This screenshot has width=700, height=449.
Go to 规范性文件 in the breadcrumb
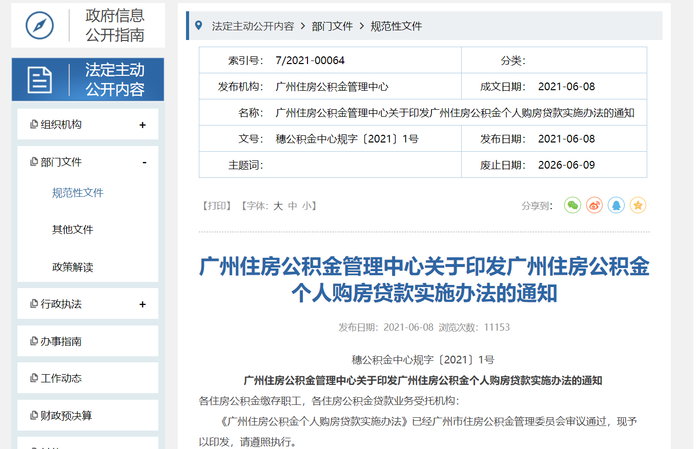pyautogui.click(x=396, y=26)
